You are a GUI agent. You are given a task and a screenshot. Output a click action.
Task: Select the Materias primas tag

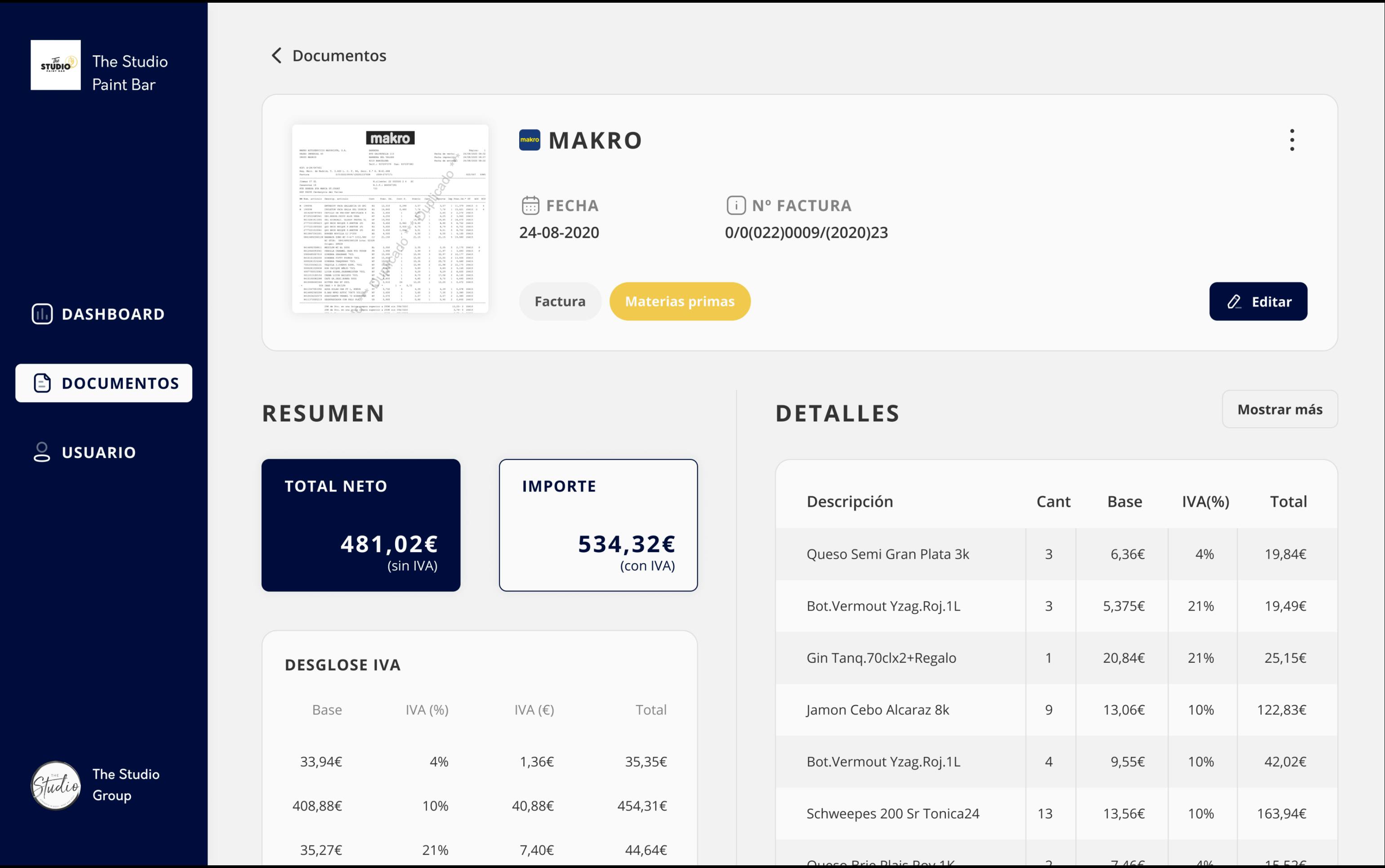click(680, 301)
